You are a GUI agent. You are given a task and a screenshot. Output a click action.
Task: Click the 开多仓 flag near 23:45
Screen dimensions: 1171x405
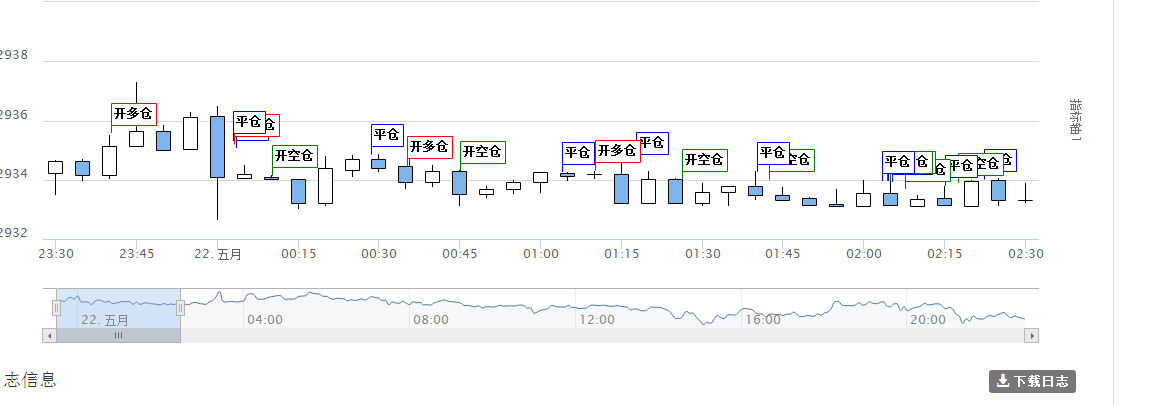pyautogui.click(x=133, y=114)
